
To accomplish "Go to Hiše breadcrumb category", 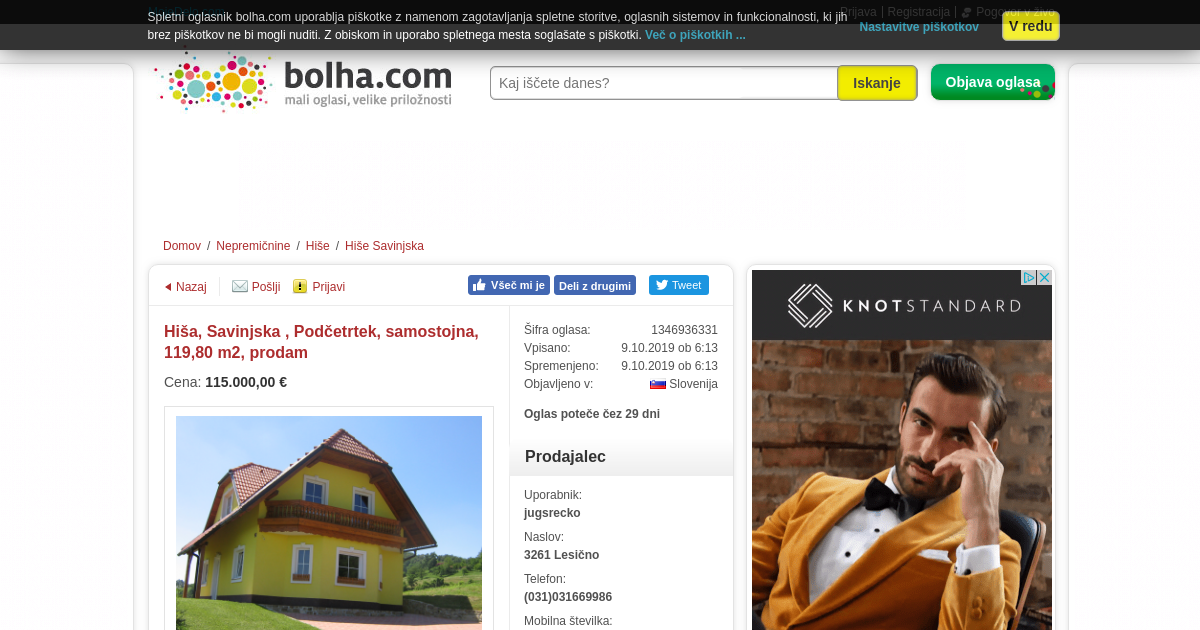I will tap(318, 246).
